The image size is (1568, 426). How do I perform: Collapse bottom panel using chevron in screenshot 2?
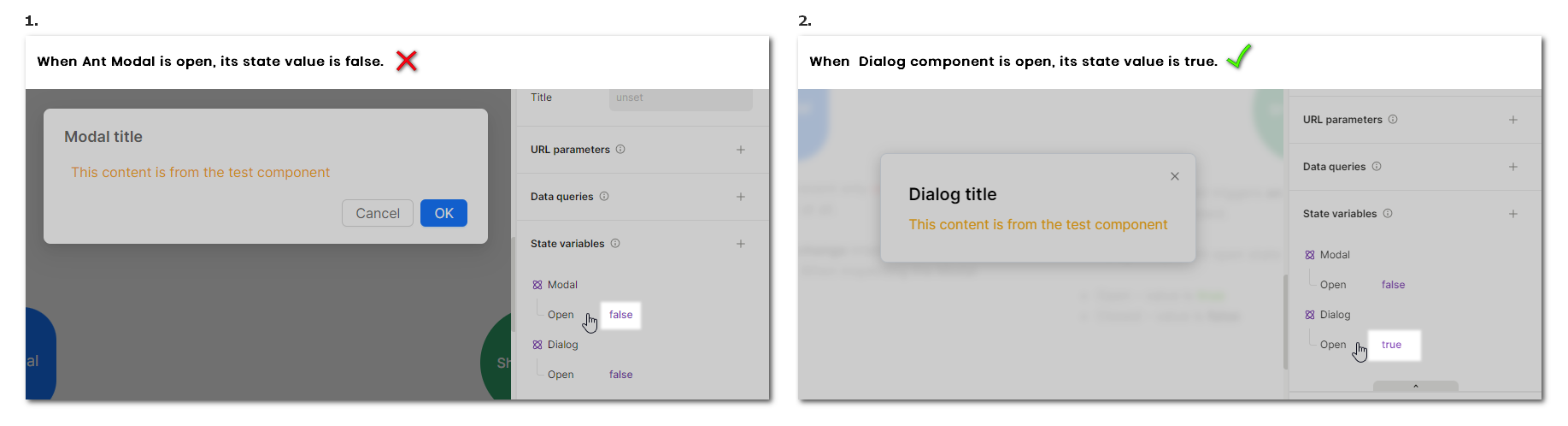coord(1415,387)
